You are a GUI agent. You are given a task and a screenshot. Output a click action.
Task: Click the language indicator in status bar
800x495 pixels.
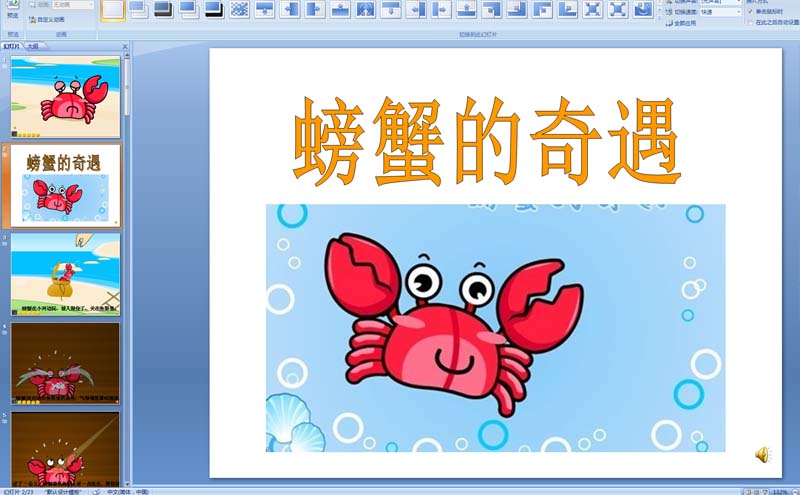pos(128,492)
